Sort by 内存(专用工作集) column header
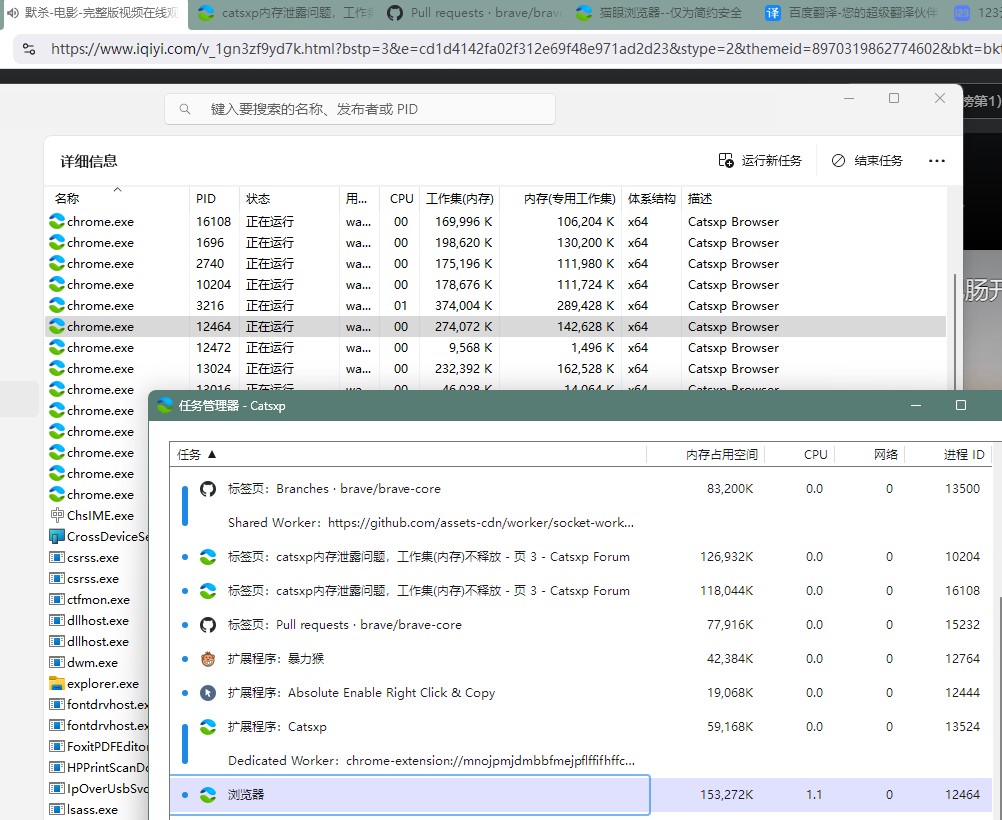This screenshot has height=820, width=1002. [561, 198]
